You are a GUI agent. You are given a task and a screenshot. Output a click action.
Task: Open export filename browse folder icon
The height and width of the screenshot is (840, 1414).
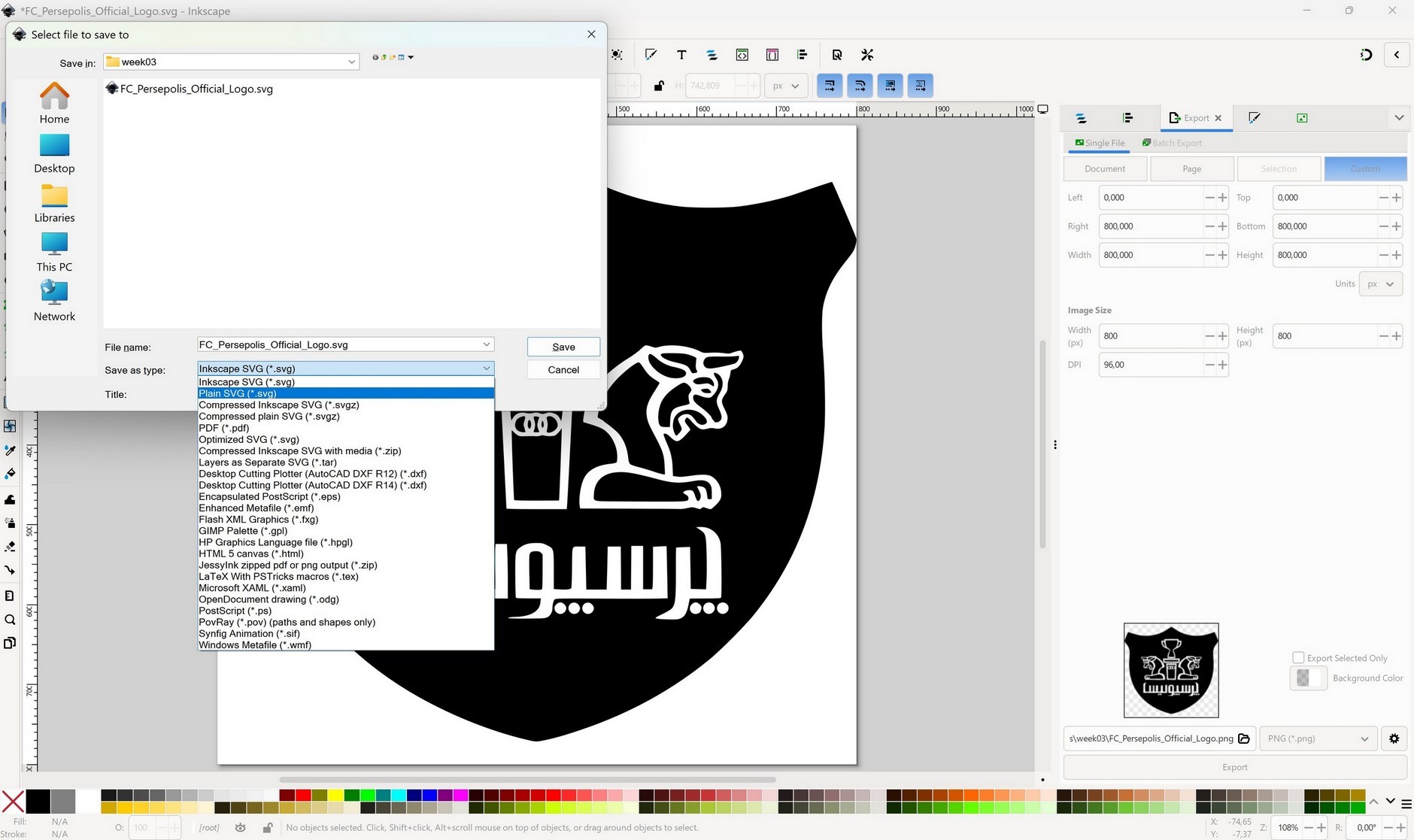click(1244, 738)
